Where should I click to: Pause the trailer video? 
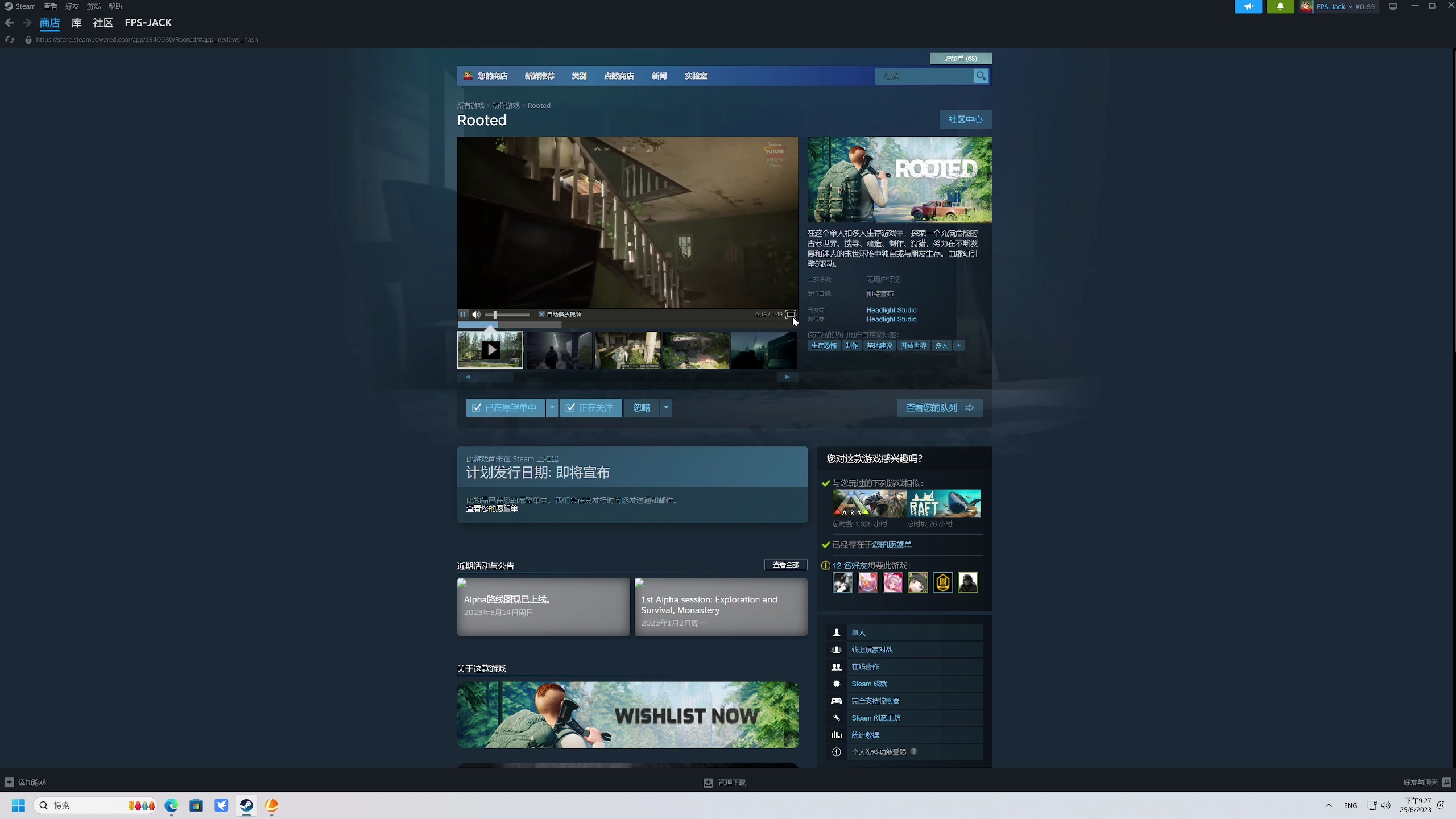pos(463,314)
